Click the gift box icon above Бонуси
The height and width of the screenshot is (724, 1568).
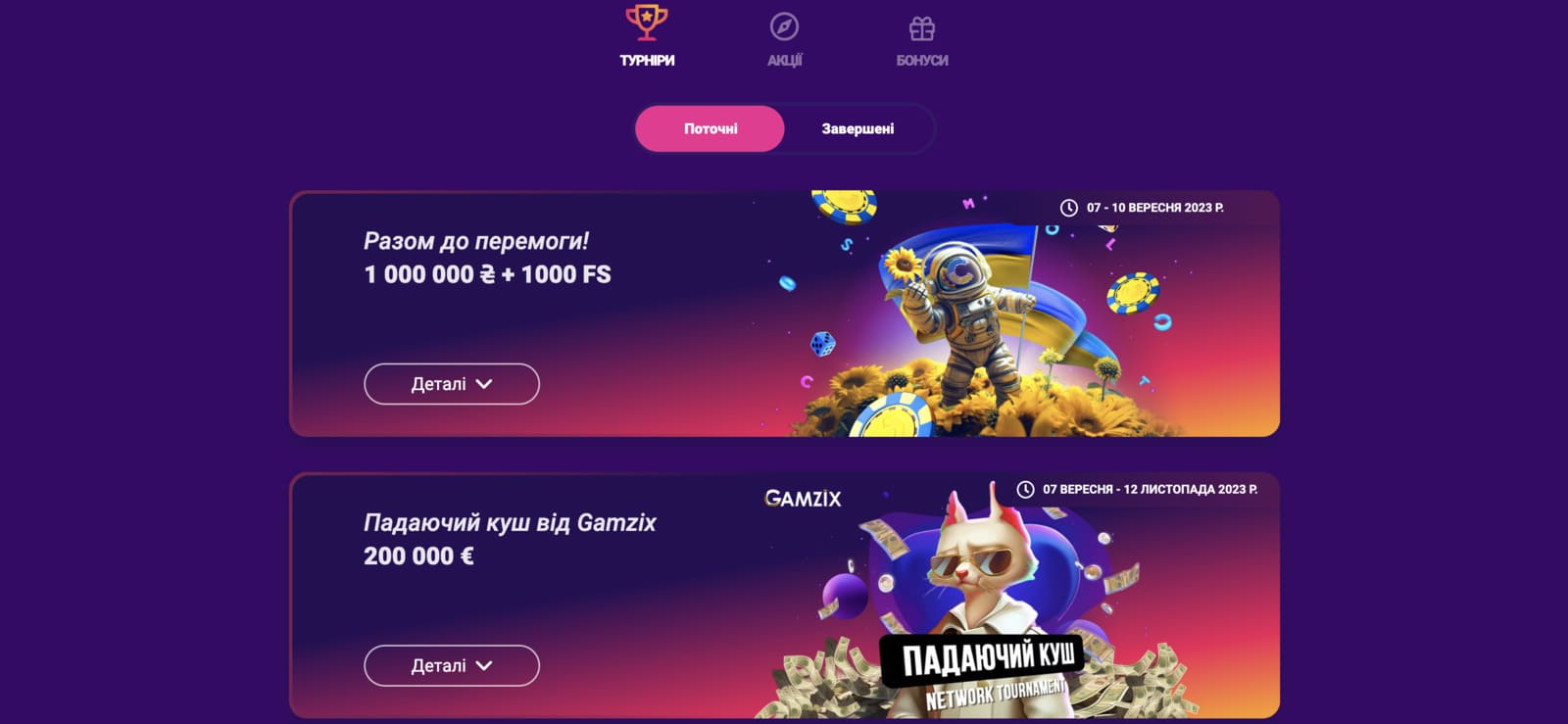click(x=921, y=27)
